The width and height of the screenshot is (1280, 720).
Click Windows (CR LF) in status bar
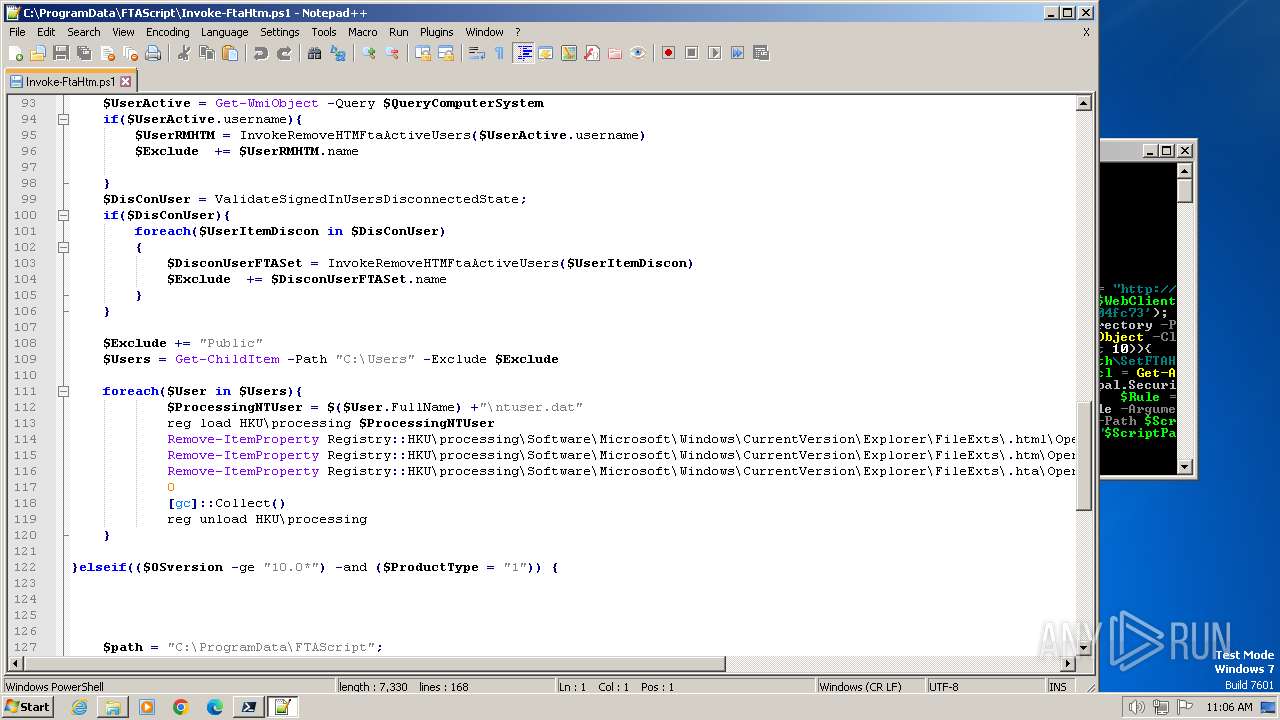[869, 687]
